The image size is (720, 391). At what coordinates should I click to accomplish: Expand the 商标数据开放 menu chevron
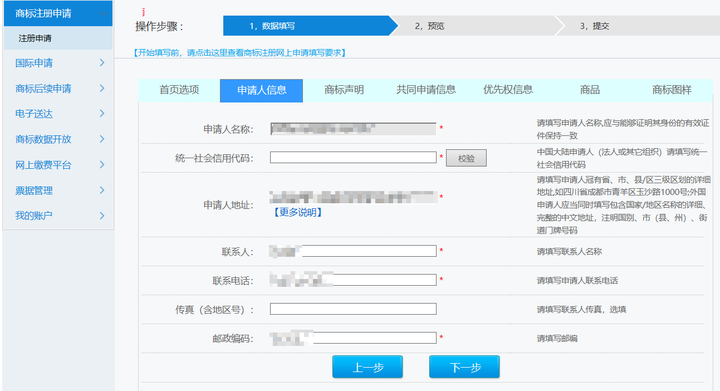tap(102, 139)
